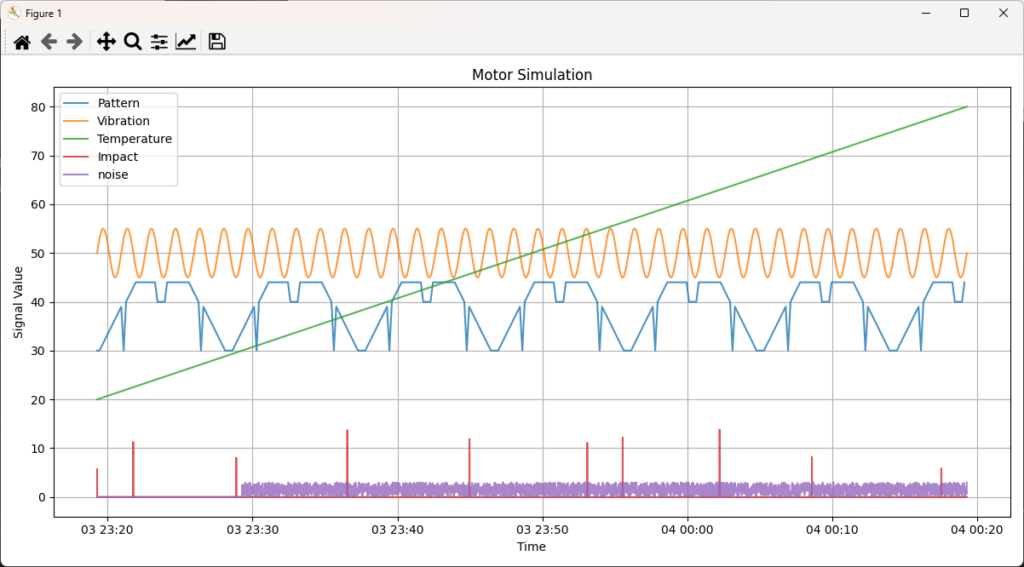This screenshot has width=1024, height=567.
Task: Maximize the Figure 1 window
Action: coord(964,13)
